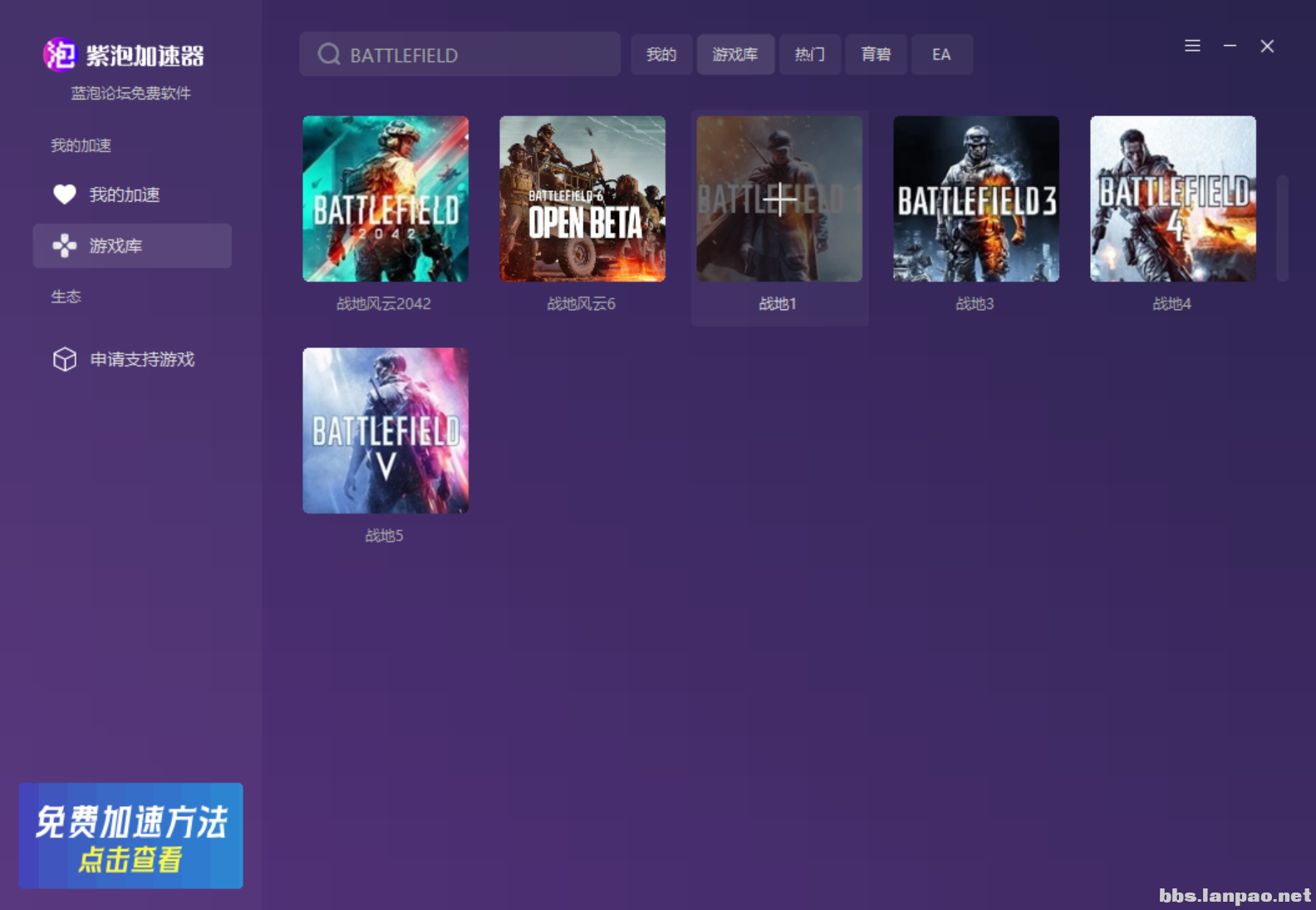Click the purple 泡 app logo
Screen dimensions: 1316x910
coord(60,55)
